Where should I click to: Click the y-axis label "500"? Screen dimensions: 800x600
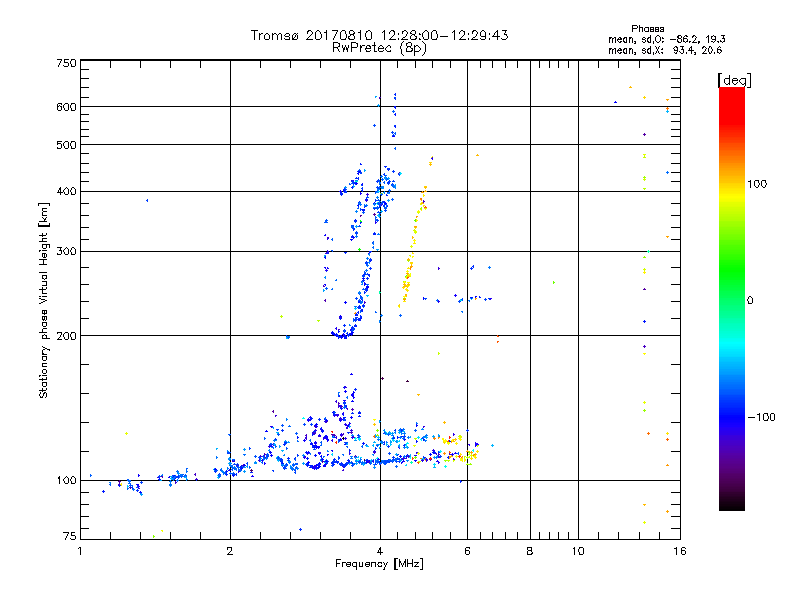pos(66,145)
